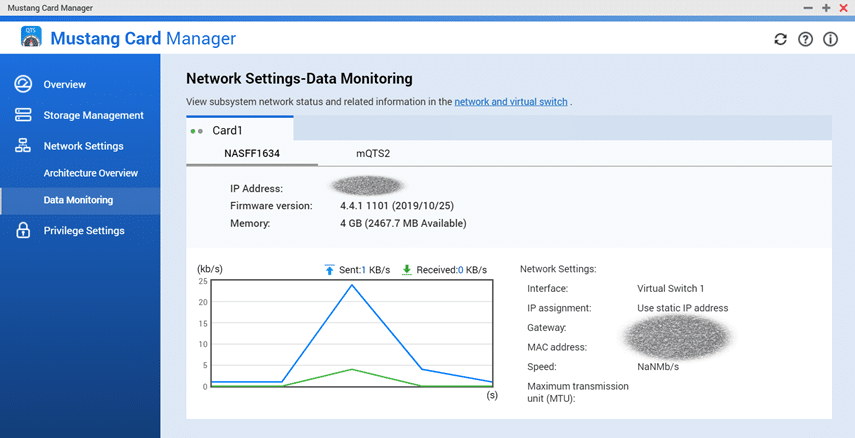Click the Maximum transmission unit (MTU) label
Screen dimensions: 855x438
[577, 392]
